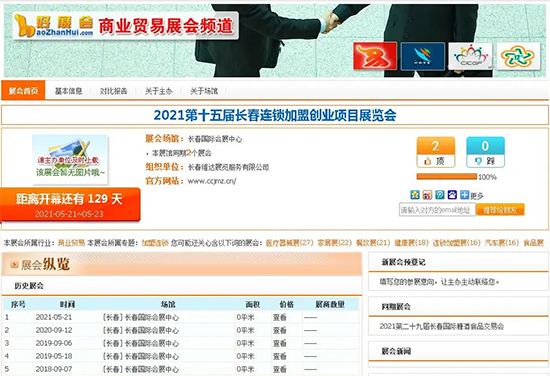Open venue link in 2021-05-21 row
The height and width of the screenshot is (376, 550).
[x=140, y=317]
